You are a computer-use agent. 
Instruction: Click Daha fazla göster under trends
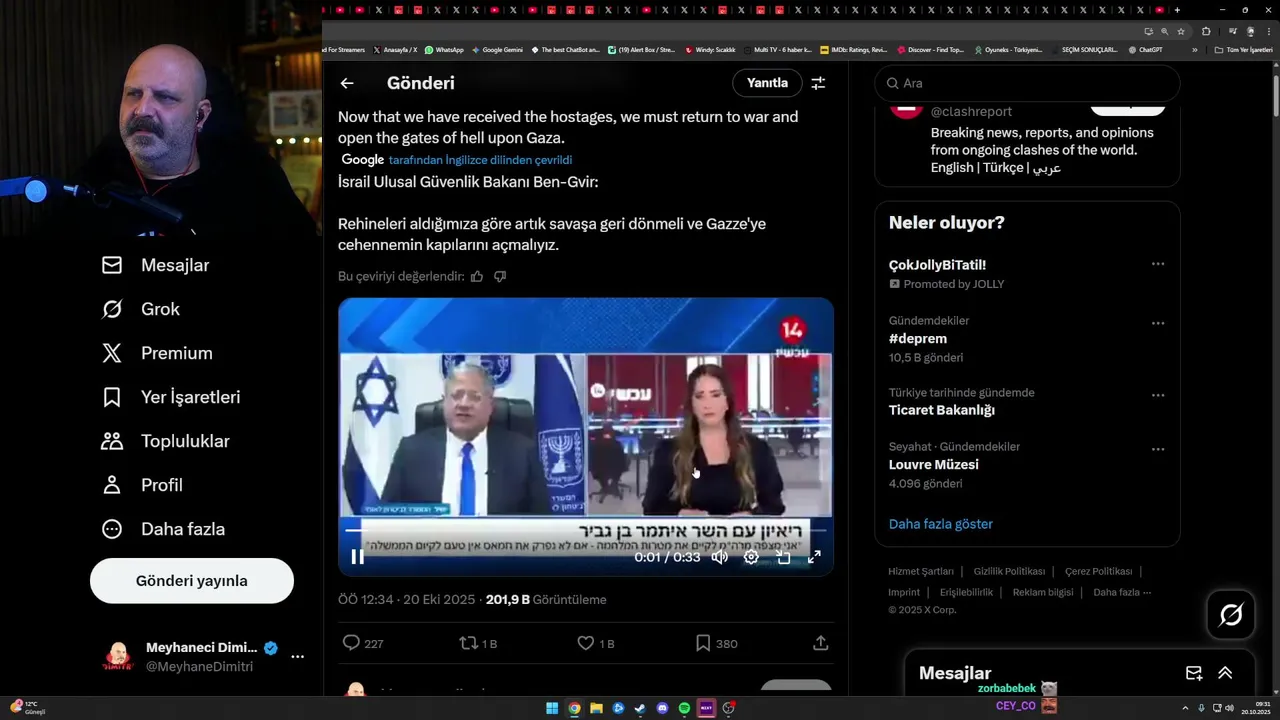[941, 524]
